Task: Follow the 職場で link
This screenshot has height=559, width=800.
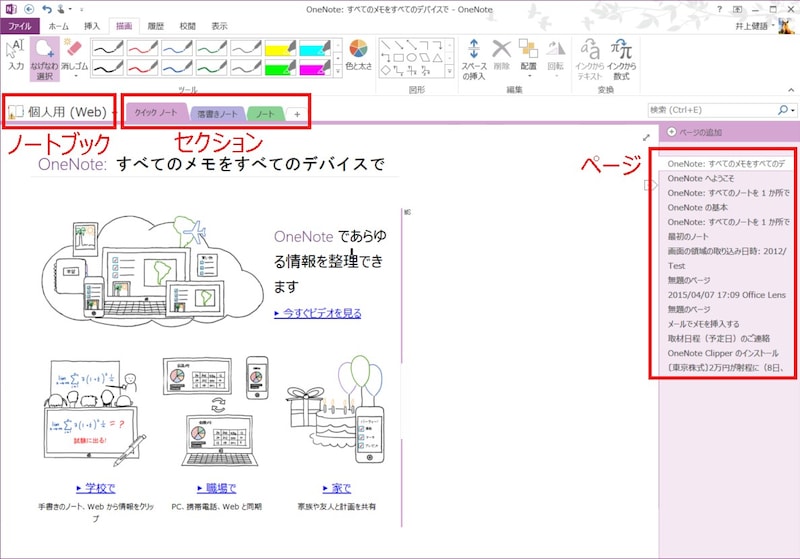Action: tap(216, 488)
